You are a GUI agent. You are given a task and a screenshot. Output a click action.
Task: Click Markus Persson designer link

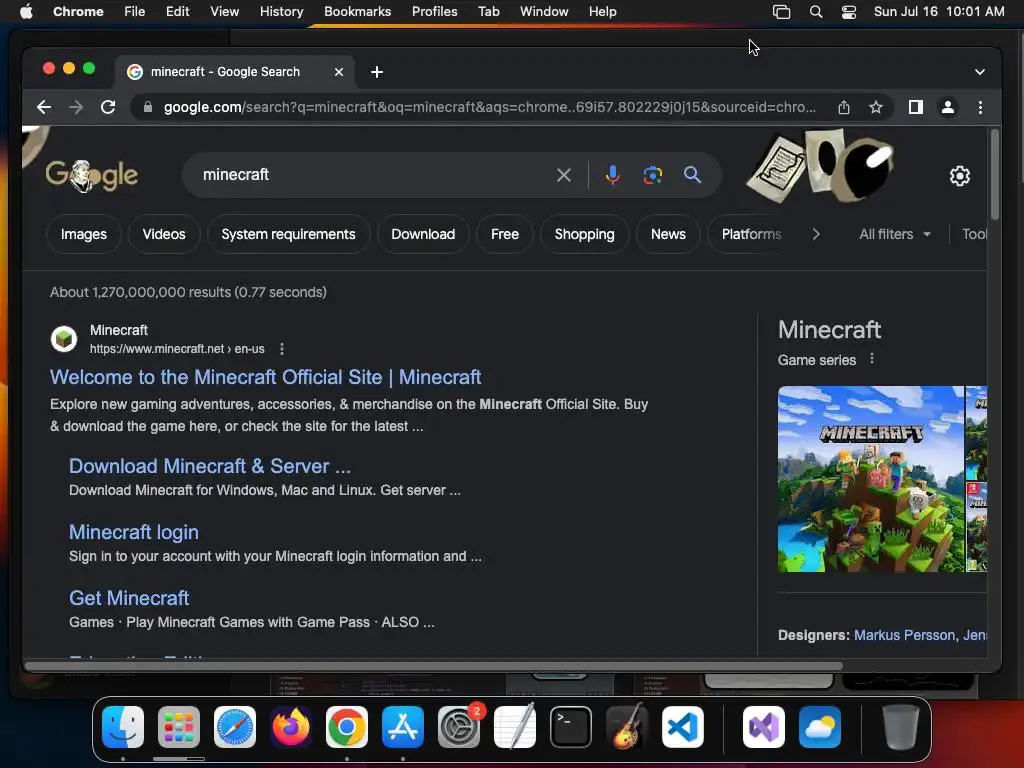(904, 635)
